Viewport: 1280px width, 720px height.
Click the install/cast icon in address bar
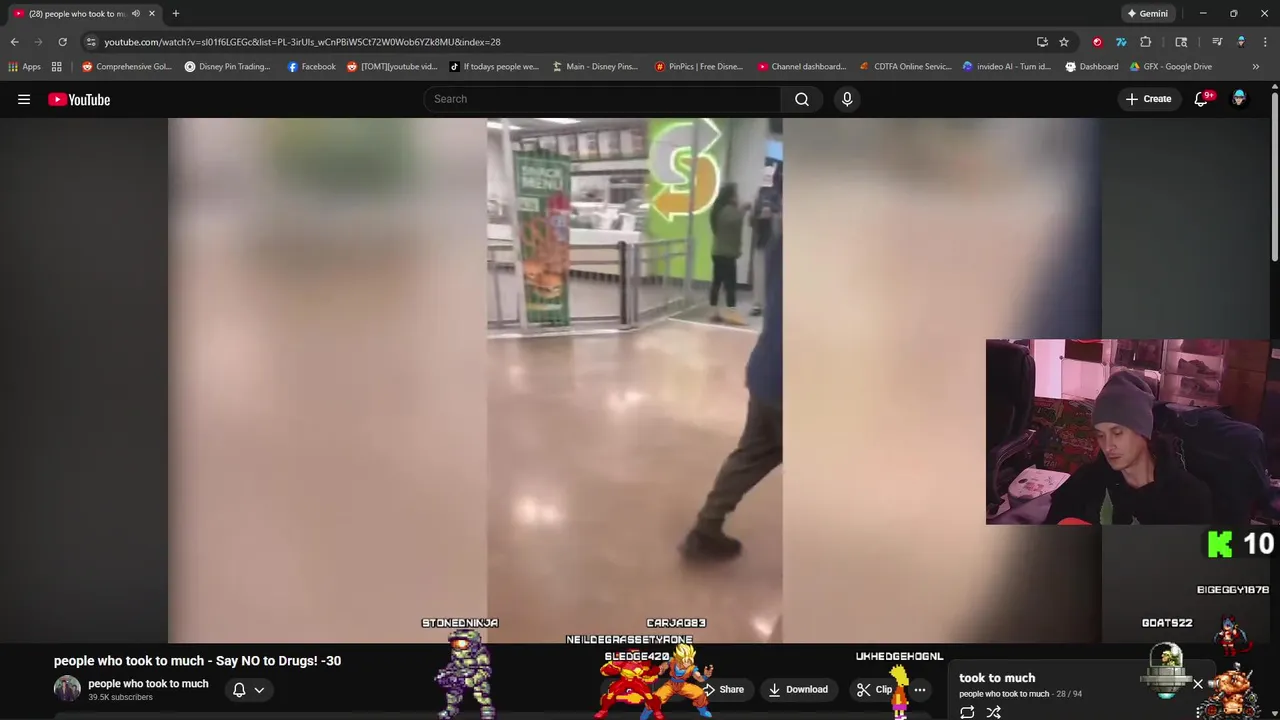pyautogui.click(x=1042, y=42)
